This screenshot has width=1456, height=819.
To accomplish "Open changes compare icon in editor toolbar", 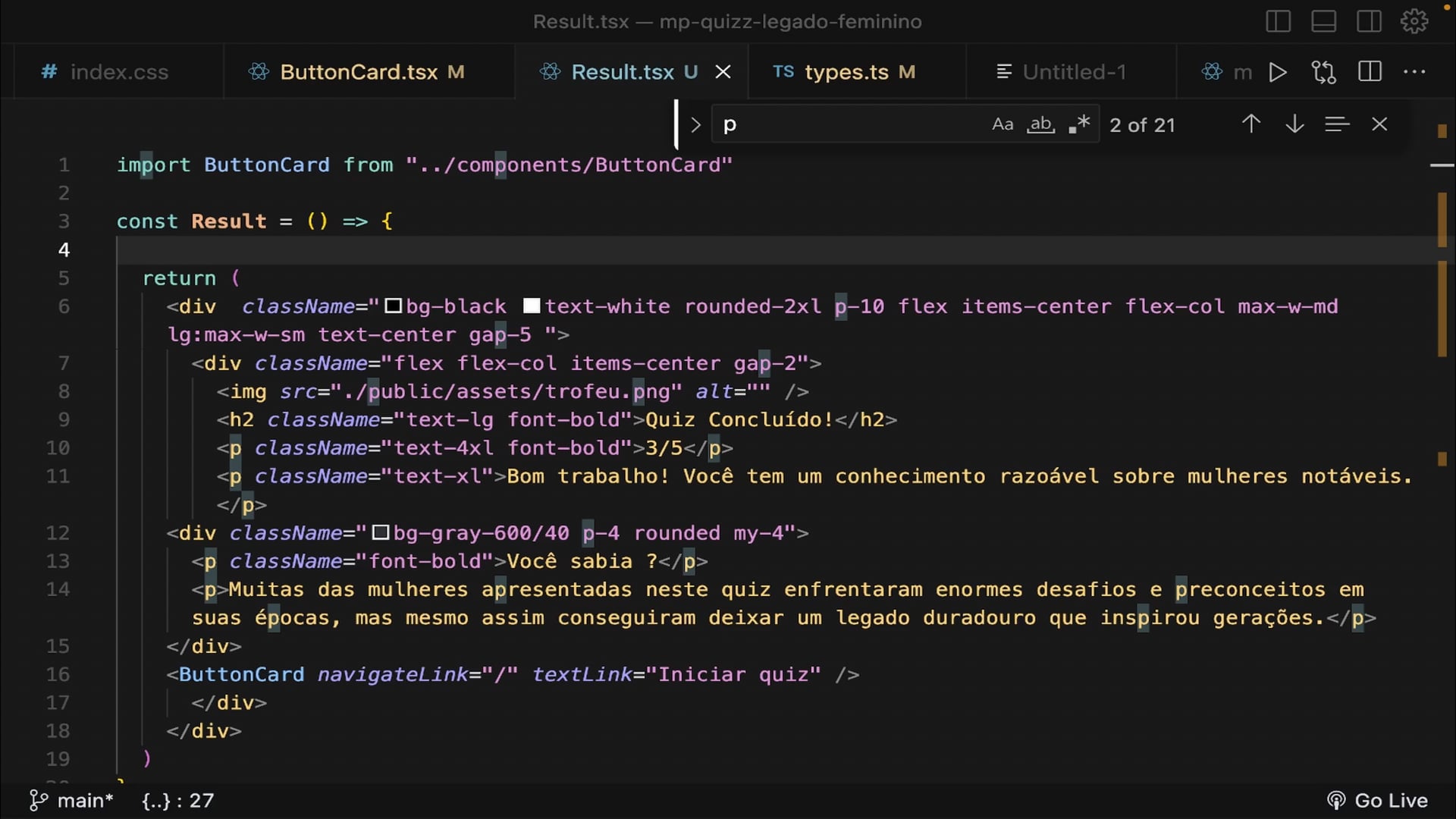I will pyautogui.click(x=1323, y=72).
